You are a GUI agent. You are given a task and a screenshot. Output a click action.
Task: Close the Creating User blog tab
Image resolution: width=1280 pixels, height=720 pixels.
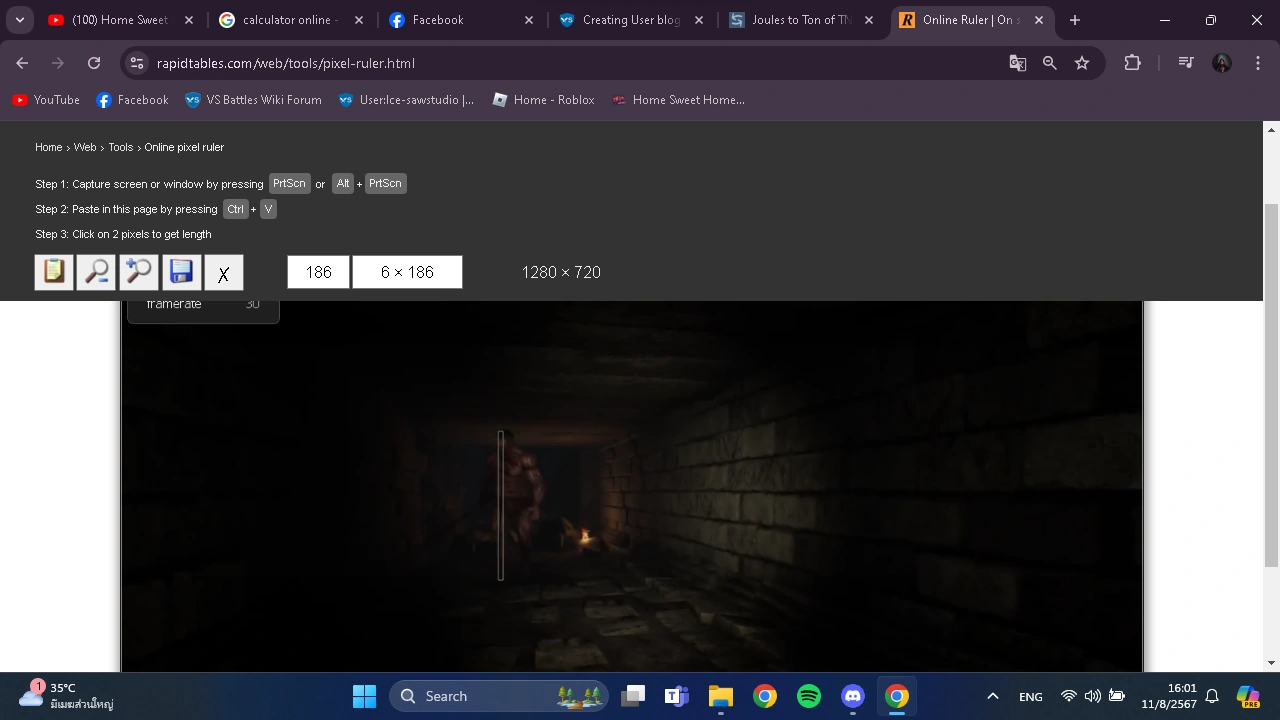(699, 20)
